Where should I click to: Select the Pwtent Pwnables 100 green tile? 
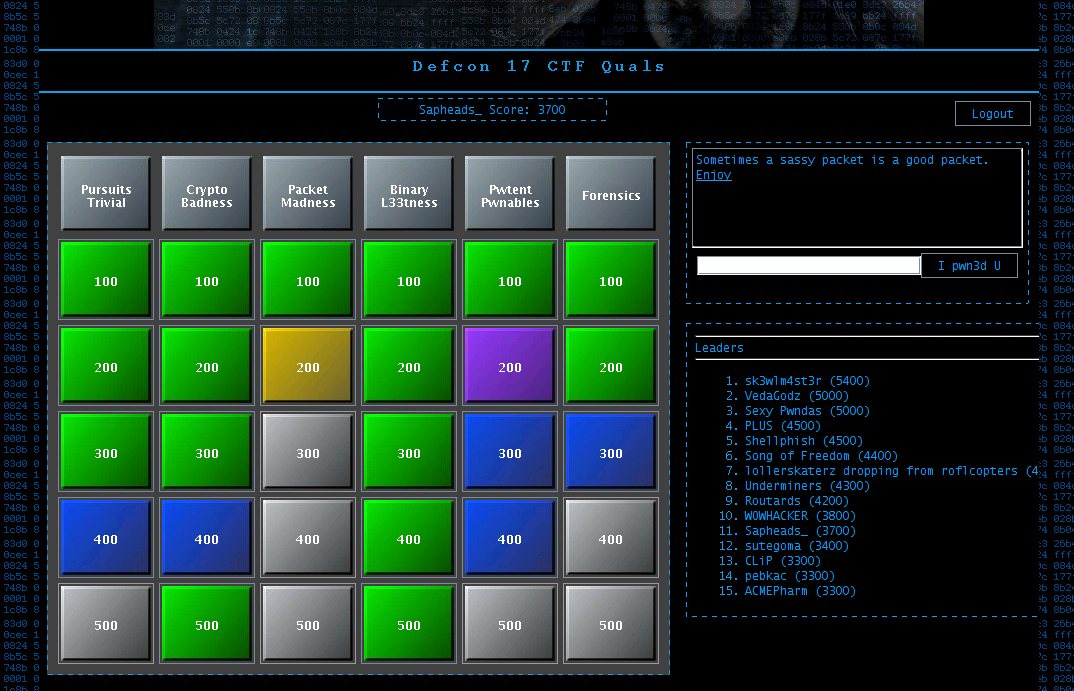click(510, 280)
